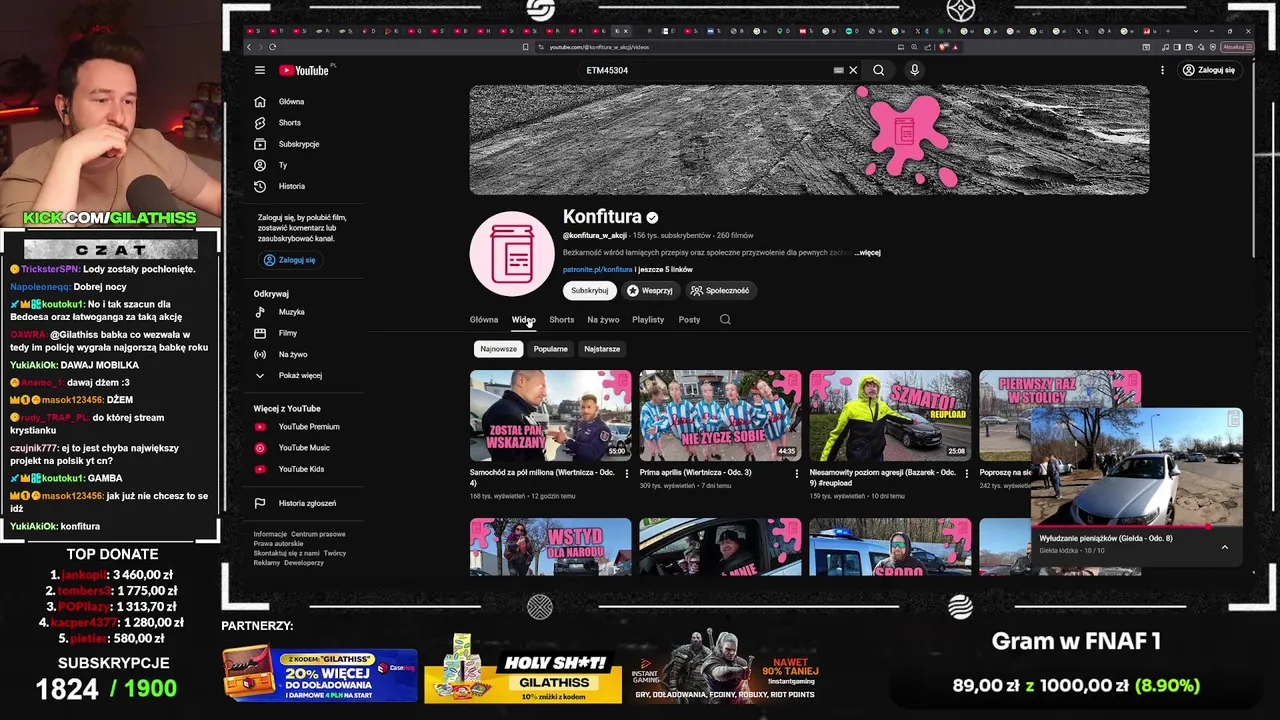
Task: Open the Playlisty channel tab
Action: (x=648, y=320)
